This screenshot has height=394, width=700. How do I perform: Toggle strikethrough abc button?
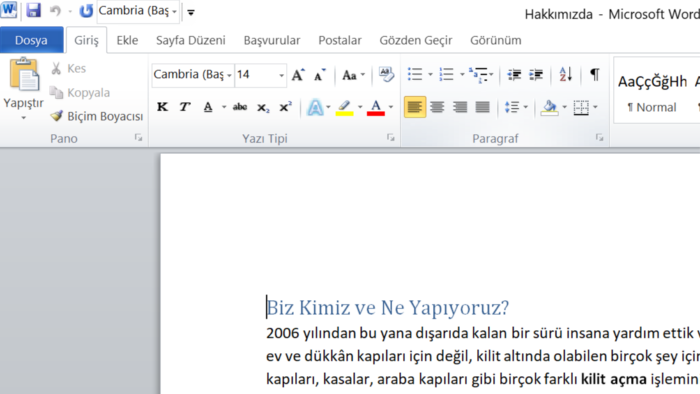pos(240,107)
